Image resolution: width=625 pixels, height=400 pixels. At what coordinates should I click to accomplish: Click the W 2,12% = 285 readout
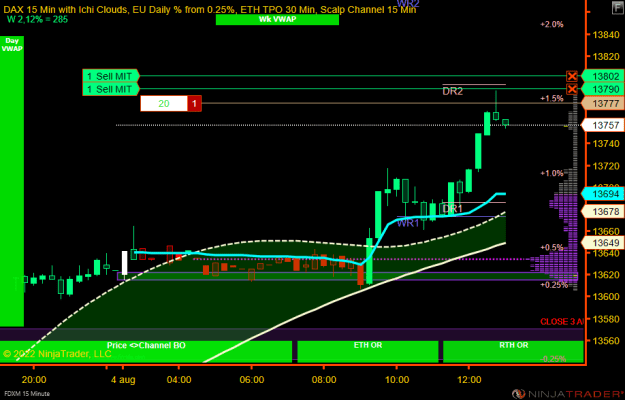coord(37,19)
